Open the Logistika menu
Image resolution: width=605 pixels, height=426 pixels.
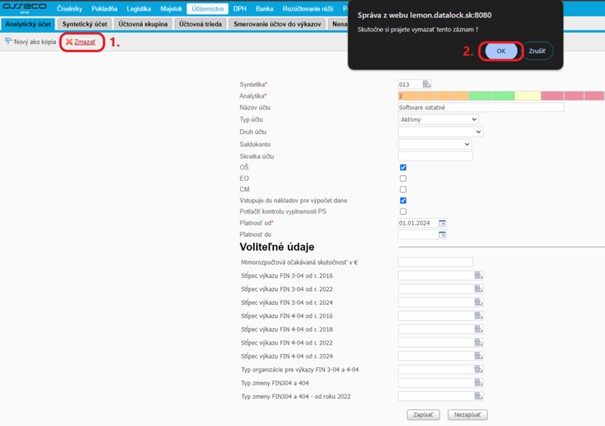click(x=139, y=8)
